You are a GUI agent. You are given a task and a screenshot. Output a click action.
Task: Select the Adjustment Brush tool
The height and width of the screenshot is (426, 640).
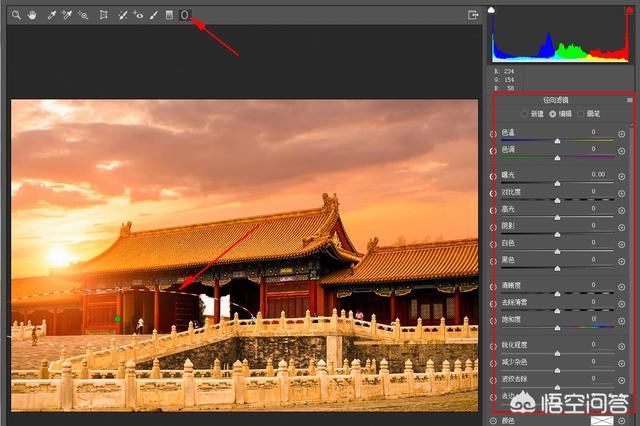pyautogui.click(x=153, y=16)
